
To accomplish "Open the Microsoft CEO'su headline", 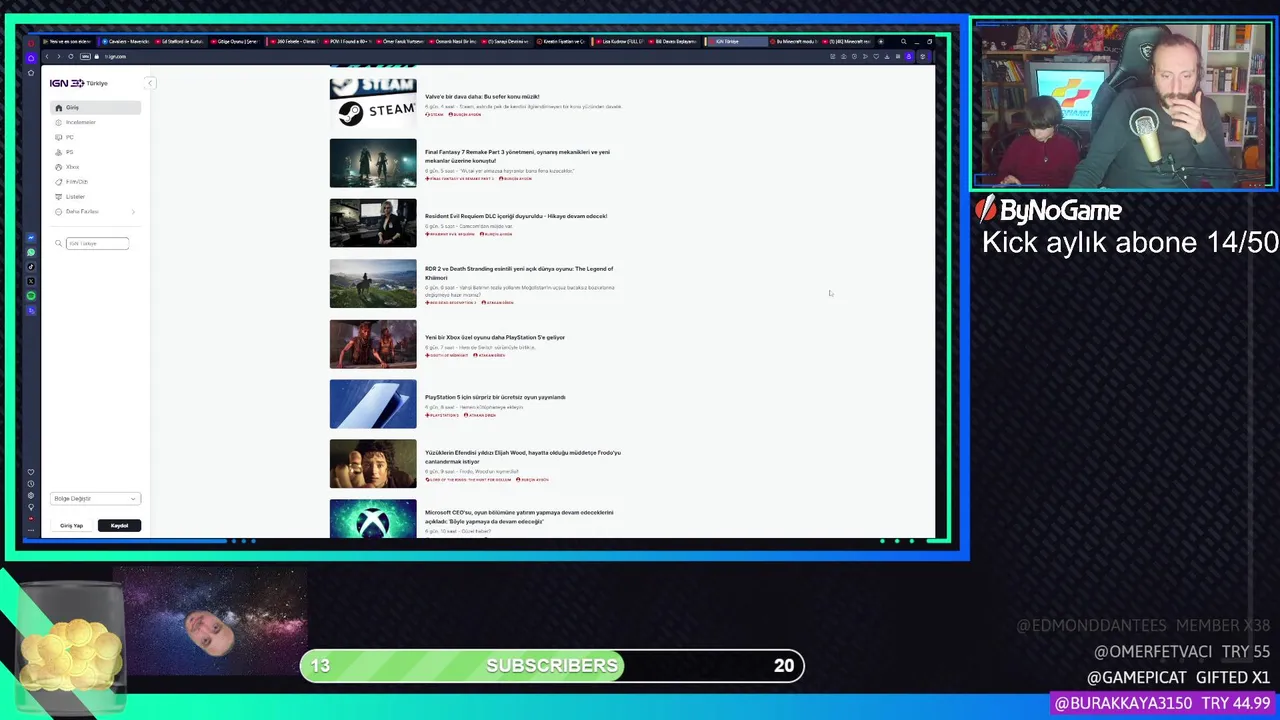I will pos(519,517).
